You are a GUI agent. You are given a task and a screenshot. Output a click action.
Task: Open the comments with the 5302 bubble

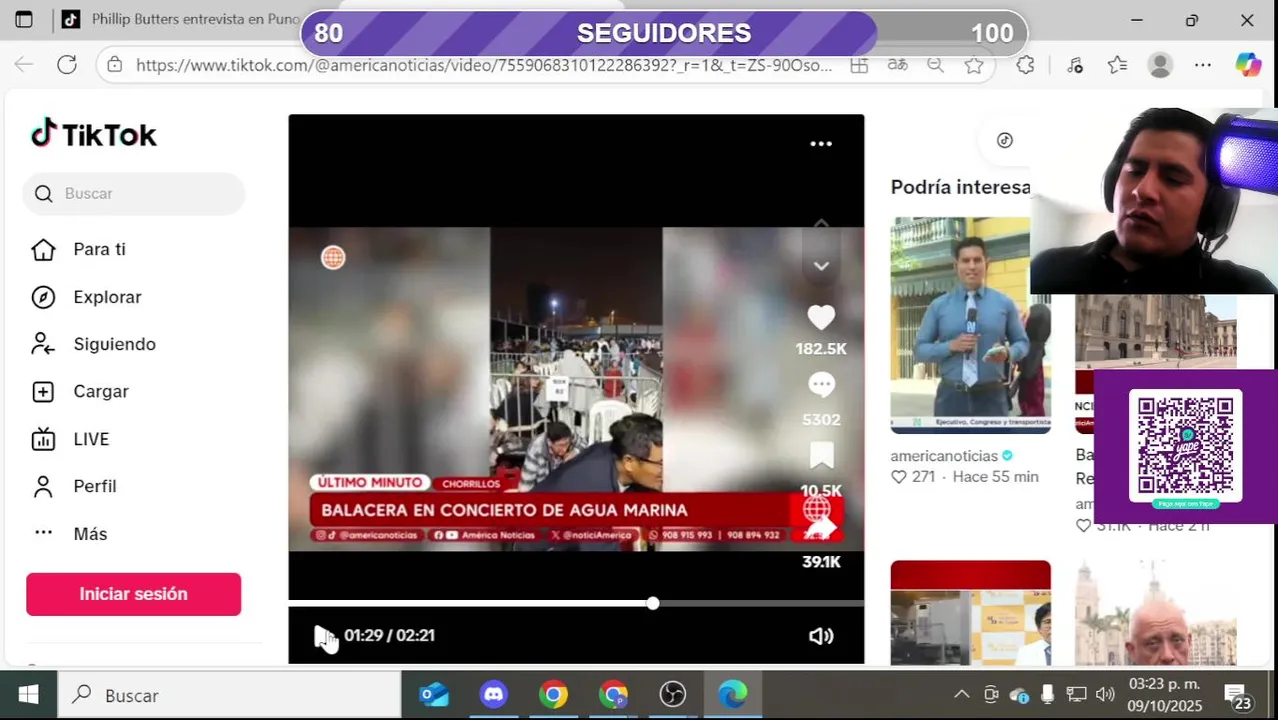coord(821,386)
